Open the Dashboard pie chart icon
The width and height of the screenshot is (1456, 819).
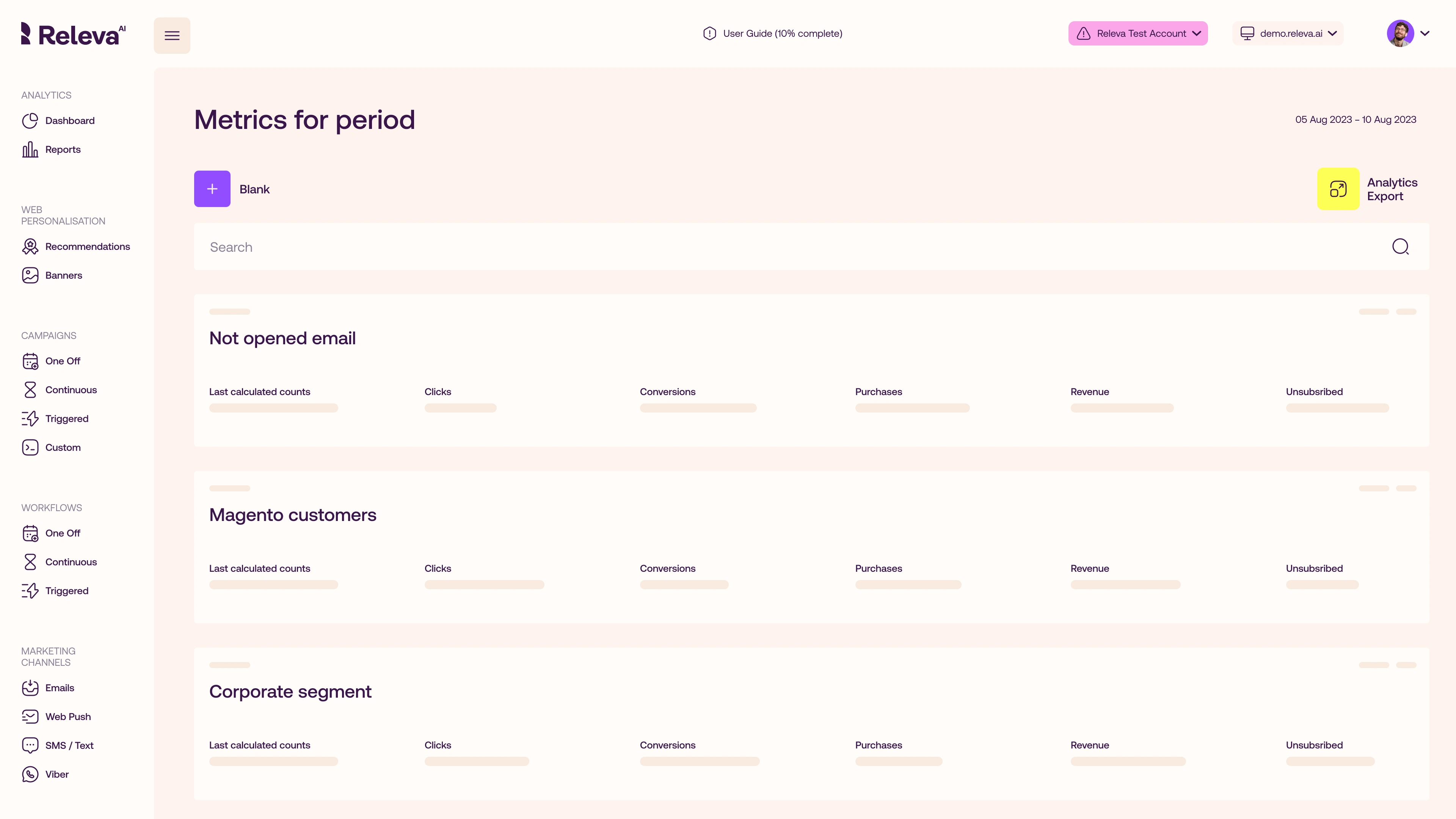tap(30, 121)
